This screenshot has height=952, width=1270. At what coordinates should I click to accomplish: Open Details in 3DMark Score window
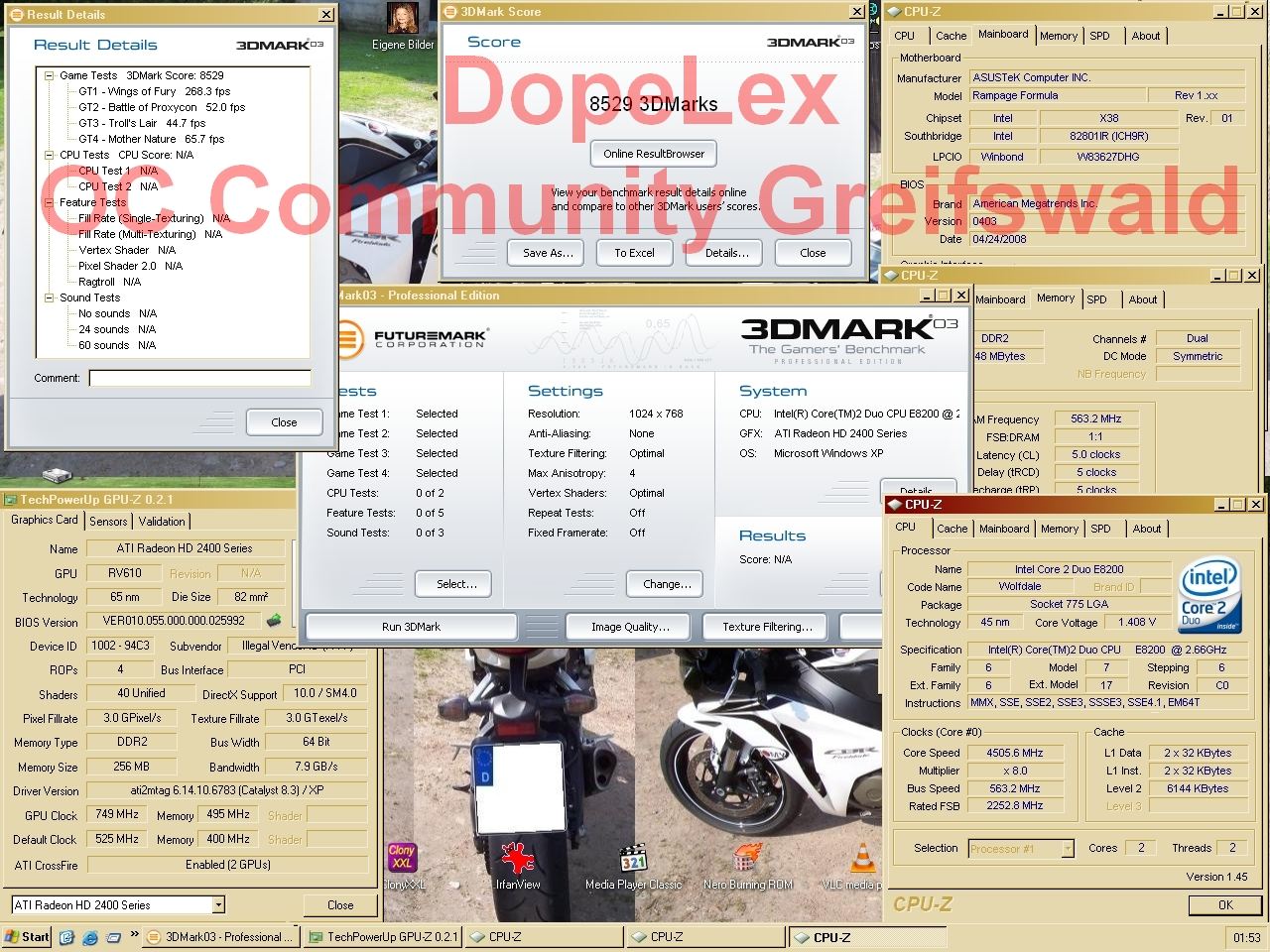[727, 253]
